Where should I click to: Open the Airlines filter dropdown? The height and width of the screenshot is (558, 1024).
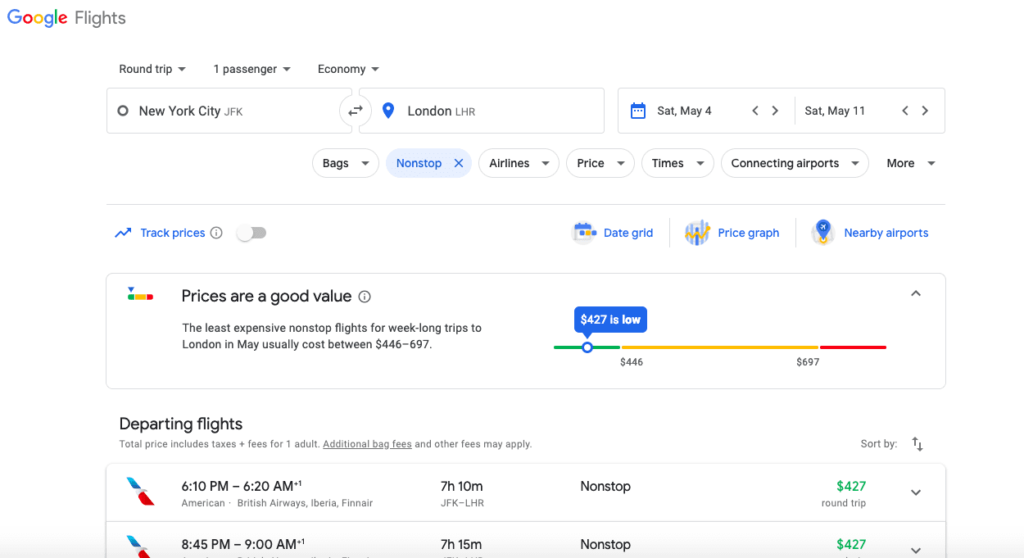pyautogui.click(x=519, y=163)
